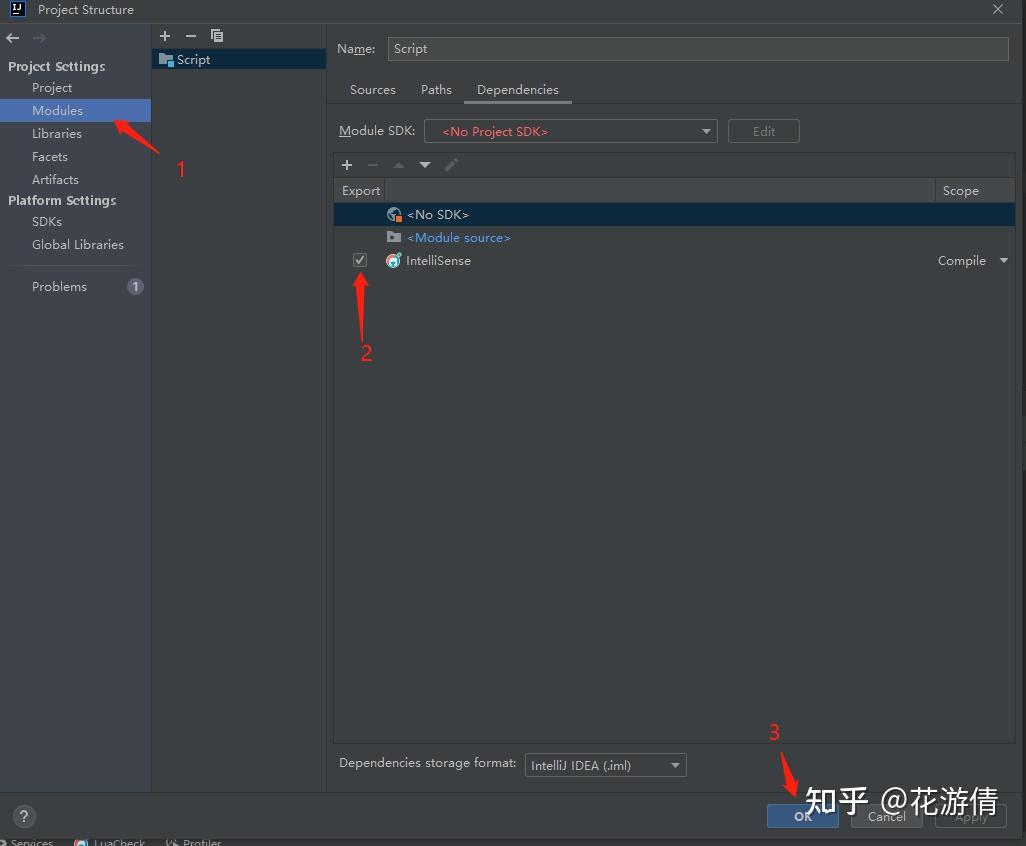The width and height of the screenshot is (1026, 846).
Task: Click the Apply button
Action: coord(970,816)
